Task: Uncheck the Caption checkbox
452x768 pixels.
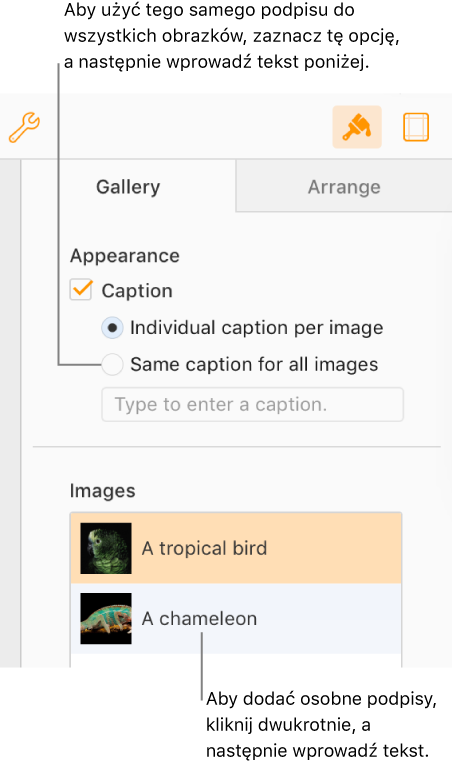Action: (x=81, y=289)
